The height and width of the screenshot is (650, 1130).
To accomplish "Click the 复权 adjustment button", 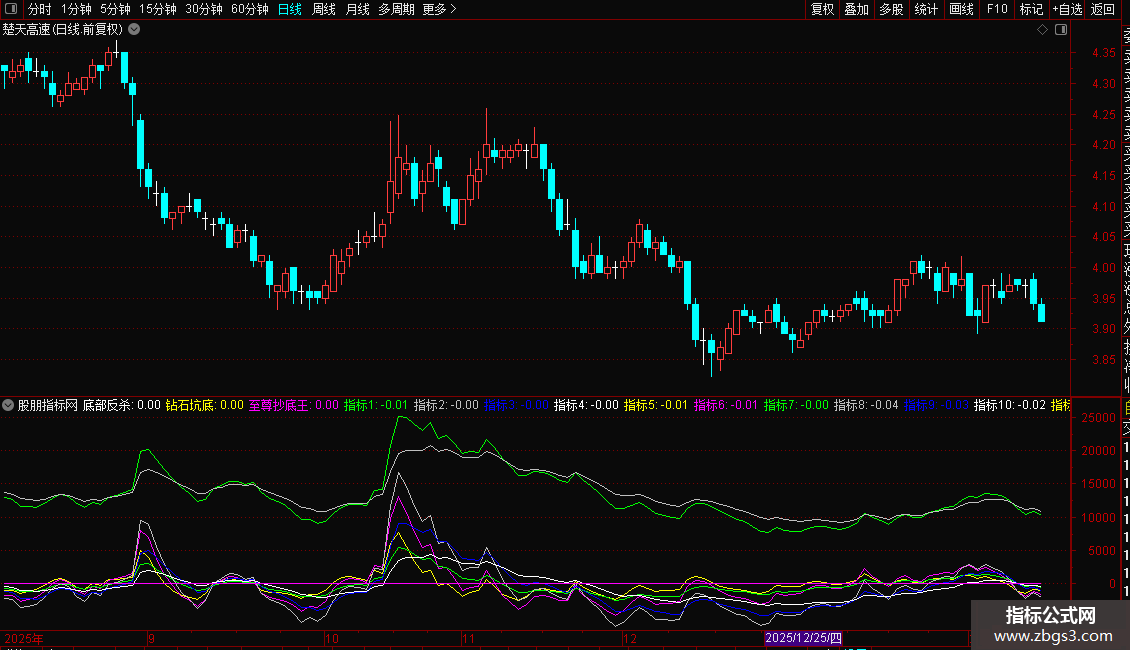I will [x=822, y=9].
